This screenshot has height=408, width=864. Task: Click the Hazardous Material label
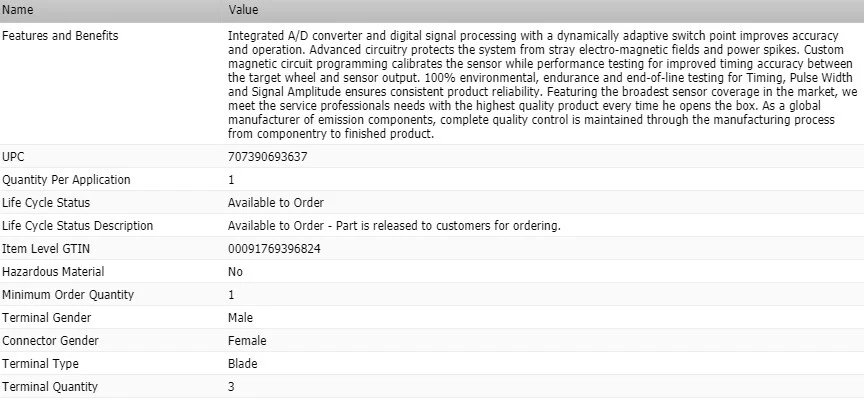[x=53, y=272]
